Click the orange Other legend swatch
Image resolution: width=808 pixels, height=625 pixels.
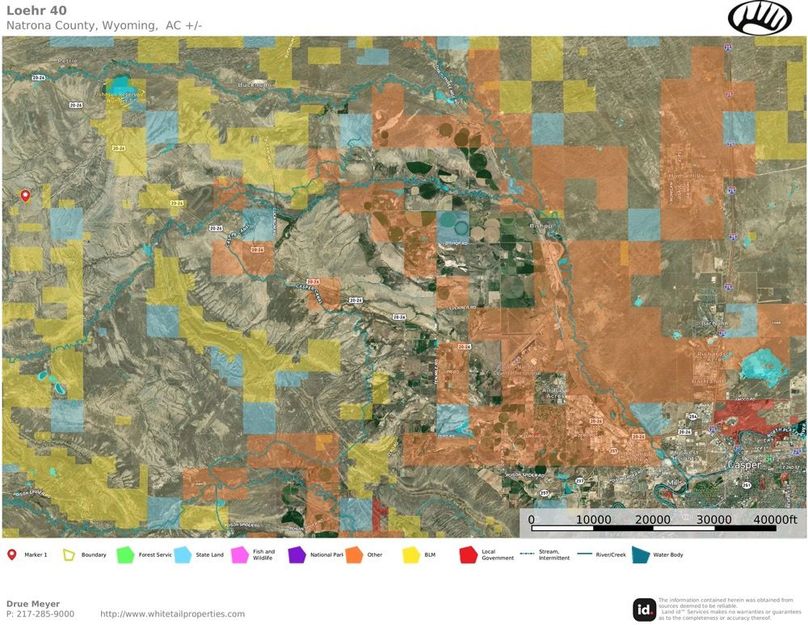[x=353, y=554]
